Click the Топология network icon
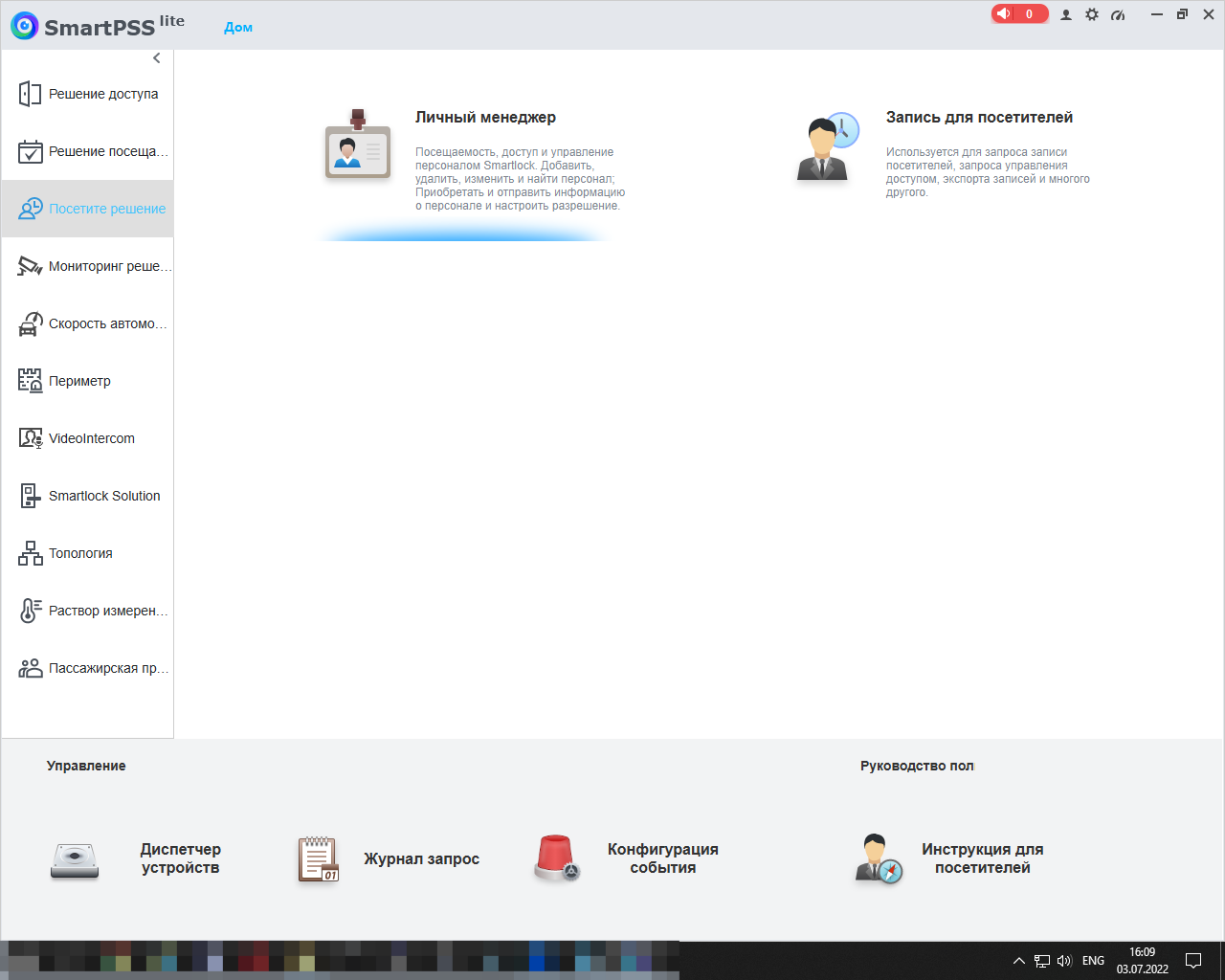The image size is (1225, 980). pos(31,553)
